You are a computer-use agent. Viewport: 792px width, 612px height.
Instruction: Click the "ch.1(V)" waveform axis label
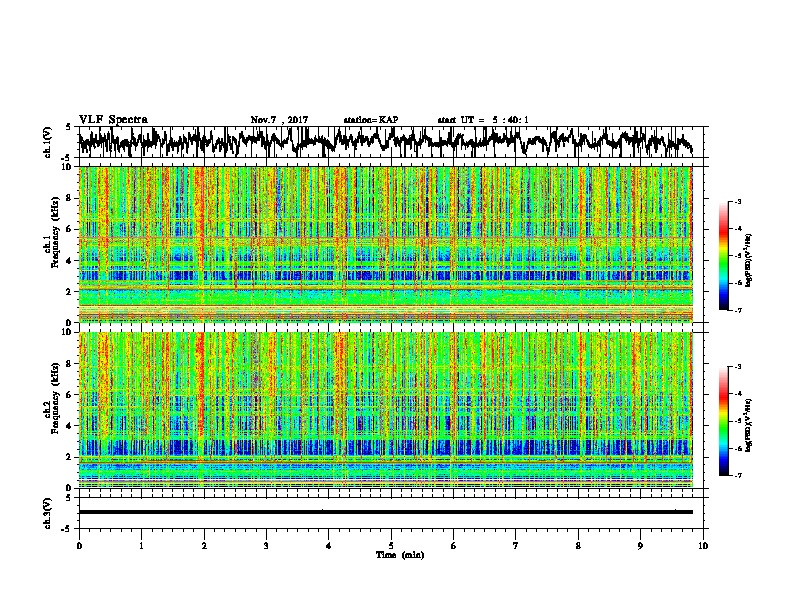[x=47, y=142]
